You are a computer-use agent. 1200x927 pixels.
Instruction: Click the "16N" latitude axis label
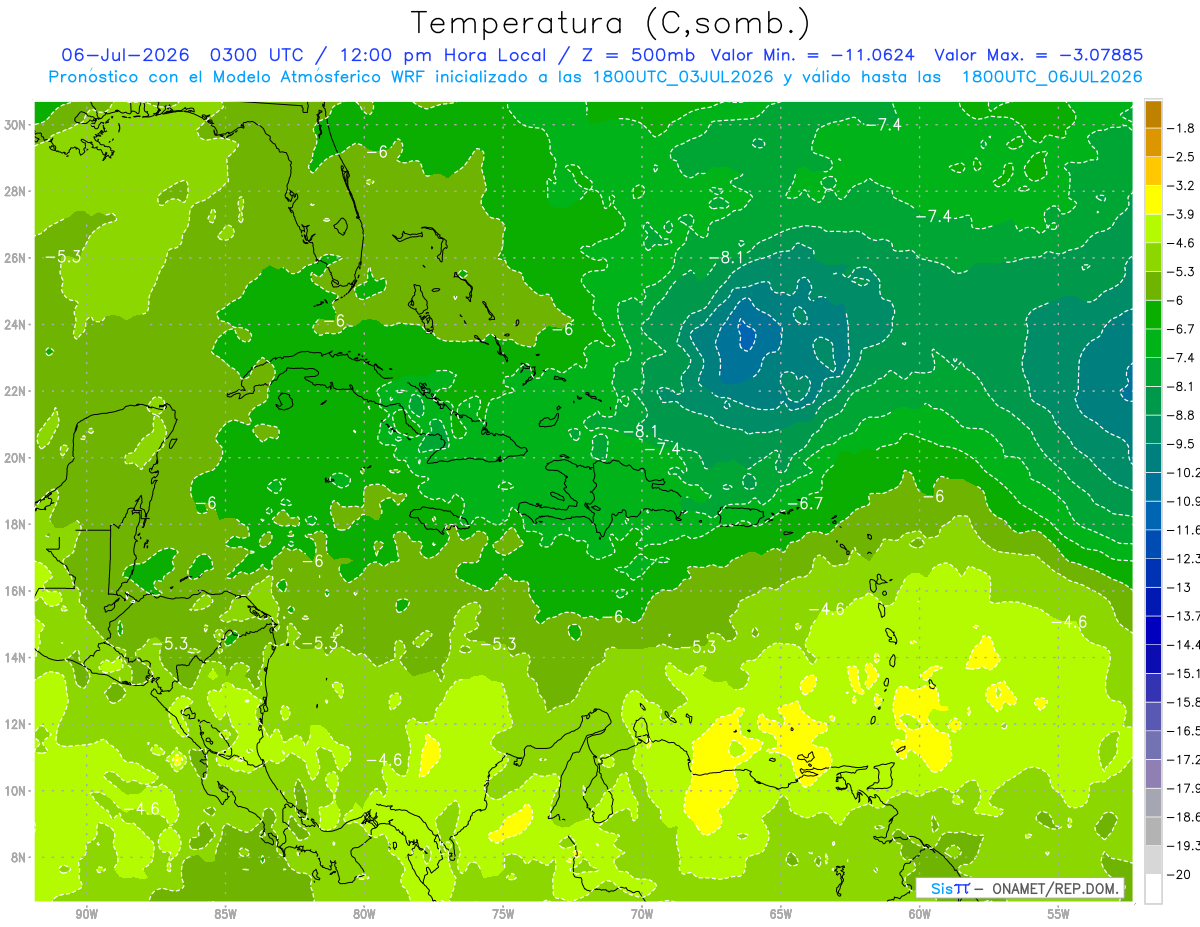tap(15, 591)
